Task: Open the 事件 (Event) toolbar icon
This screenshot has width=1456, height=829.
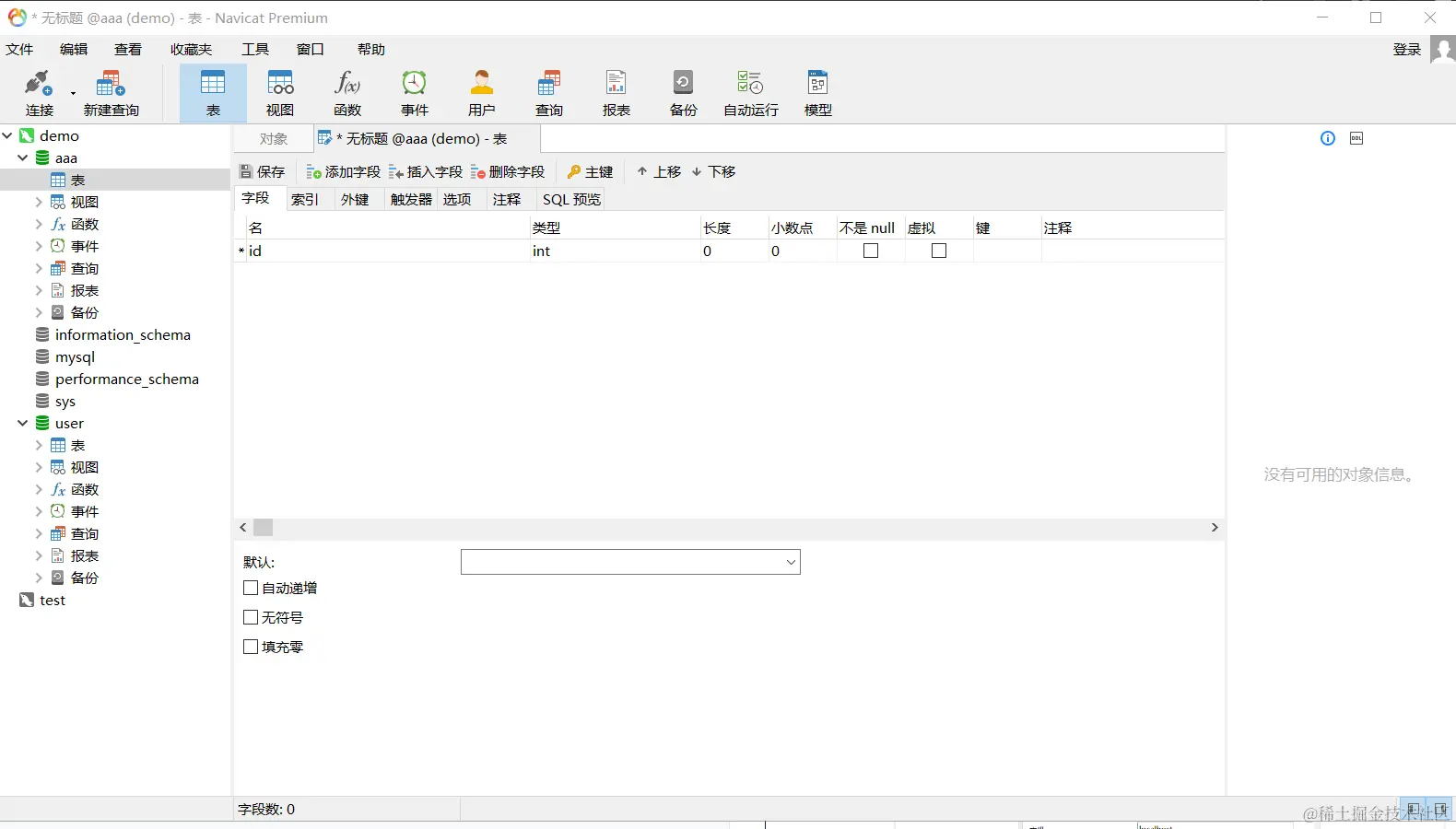Action: pyautogui.click(x=415, y=93)
